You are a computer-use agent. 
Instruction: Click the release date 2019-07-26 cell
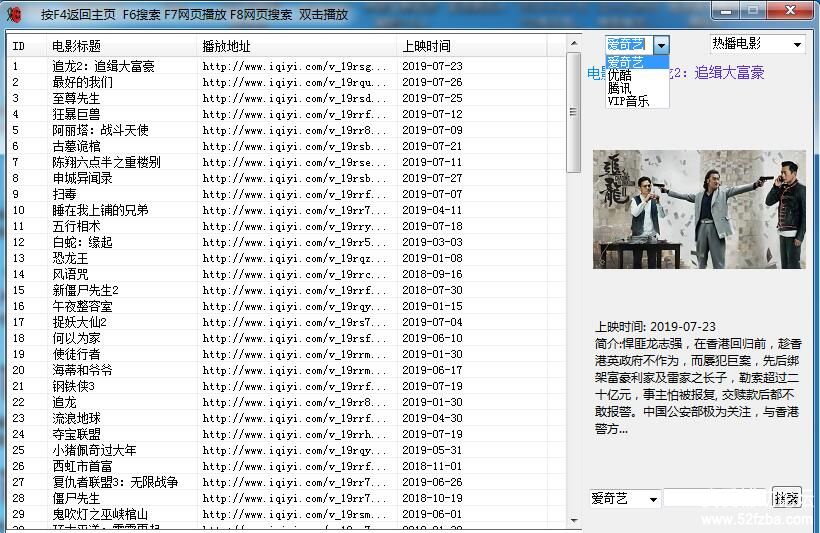tap(432, 82)
